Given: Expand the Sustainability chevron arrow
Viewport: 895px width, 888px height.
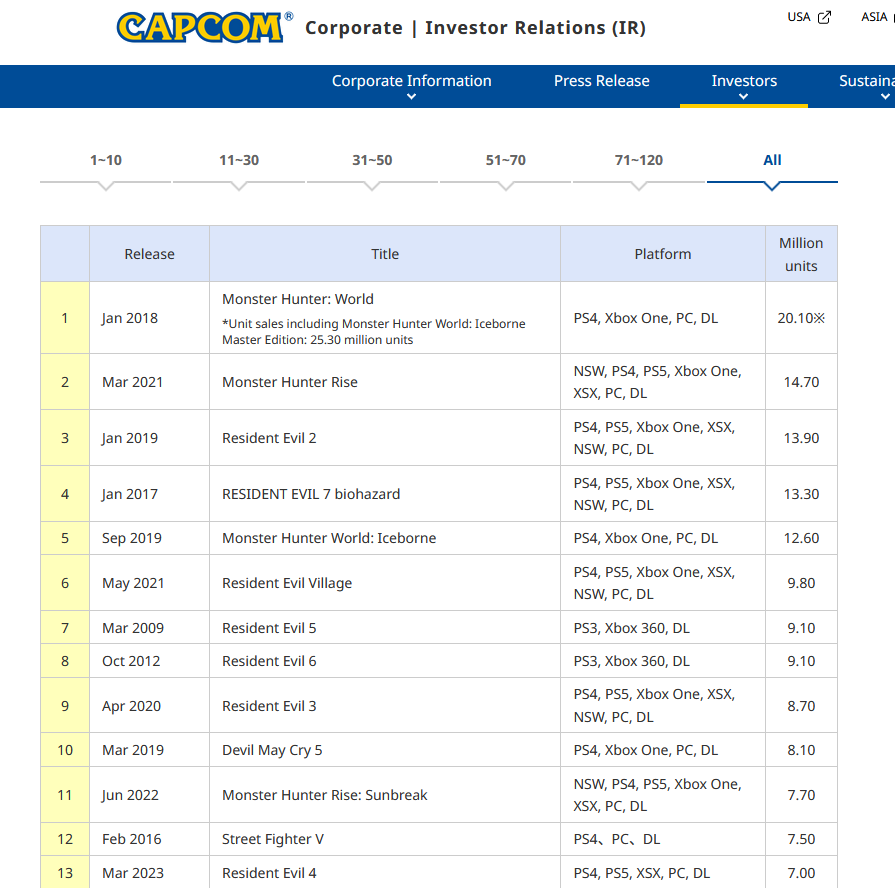Looking at the screenshot, I should pyautogui.click(x=885, y=96).
